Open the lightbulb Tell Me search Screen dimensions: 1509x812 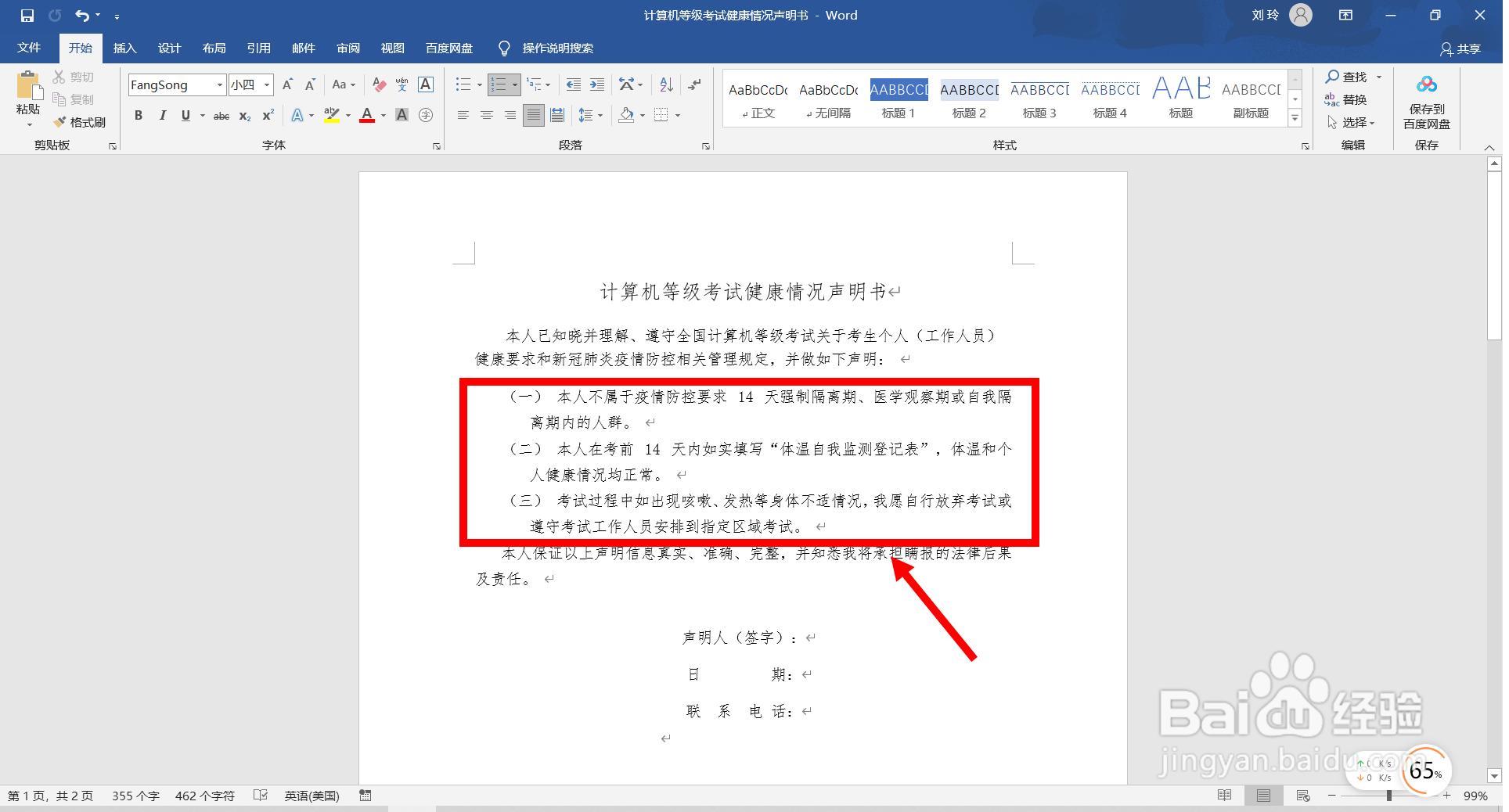505,49
